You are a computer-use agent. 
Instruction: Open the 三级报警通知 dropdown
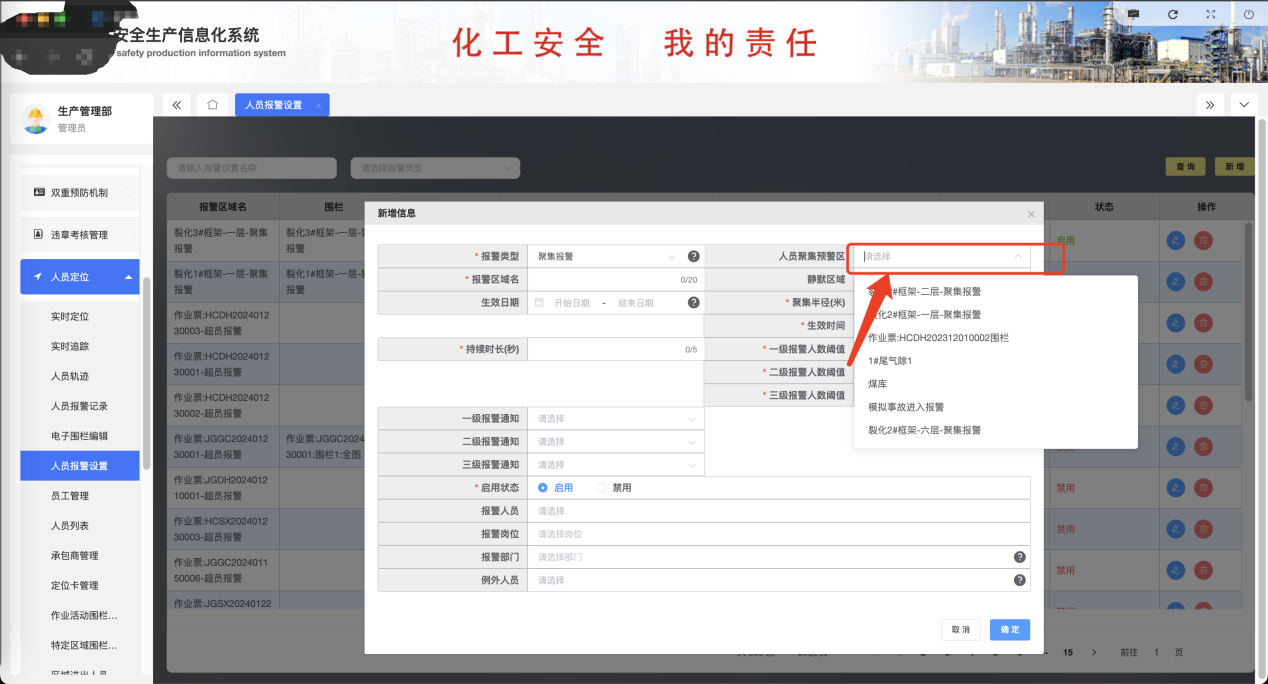pos(615,465)
